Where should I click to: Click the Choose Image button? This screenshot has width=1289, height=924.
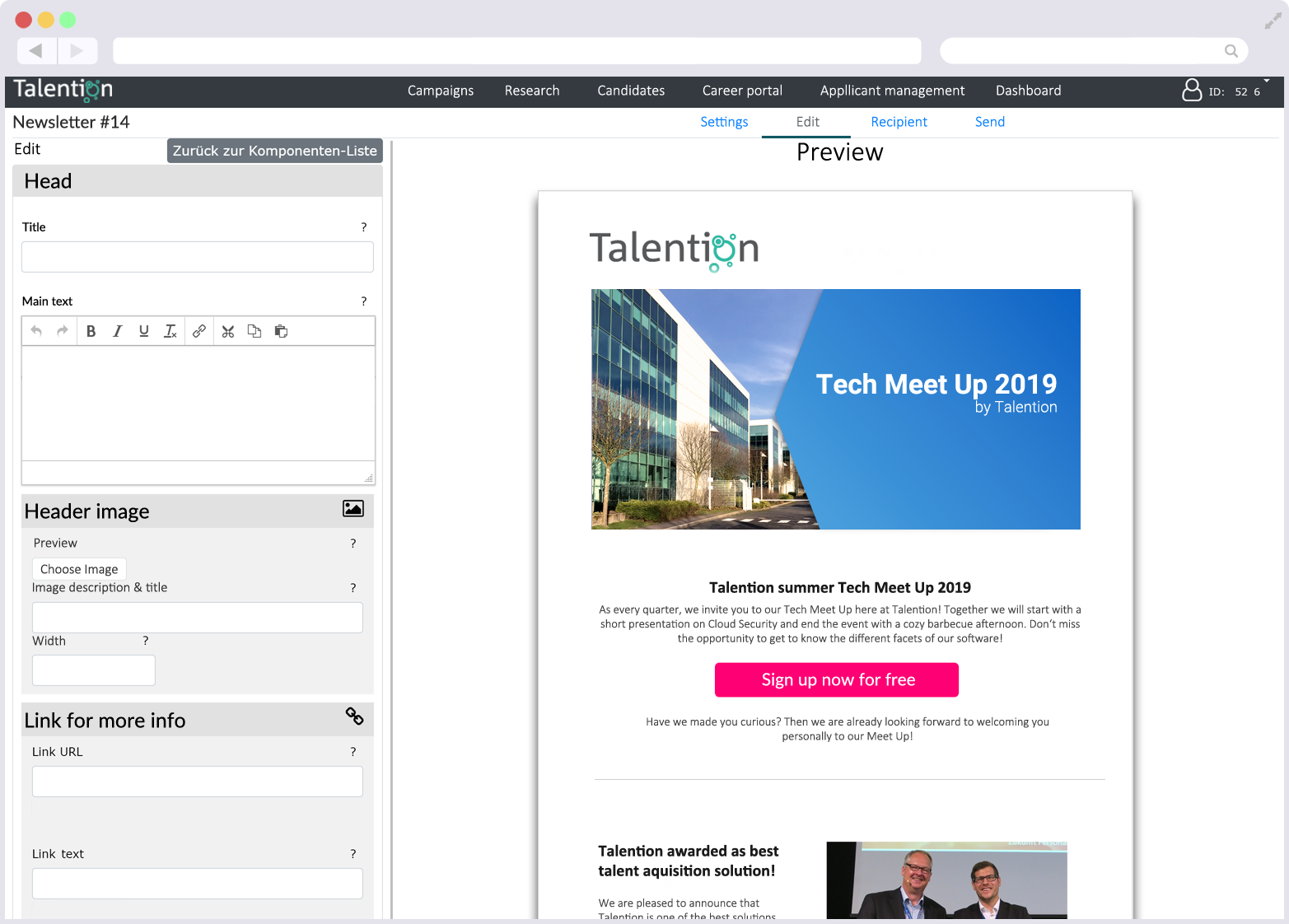[79, 569]
